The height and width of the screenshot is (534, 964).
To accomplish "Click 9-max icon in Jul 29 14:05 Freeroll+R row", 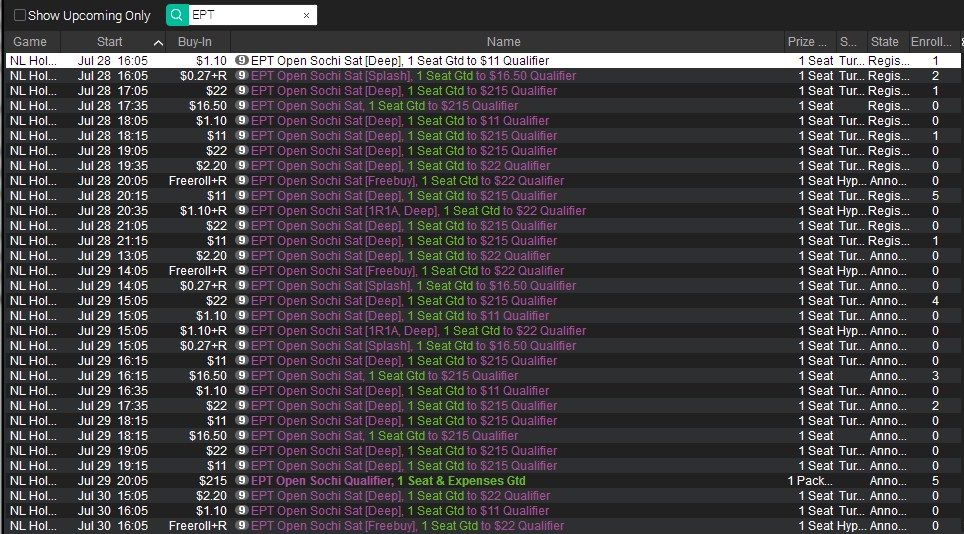I will coord(242,270).
